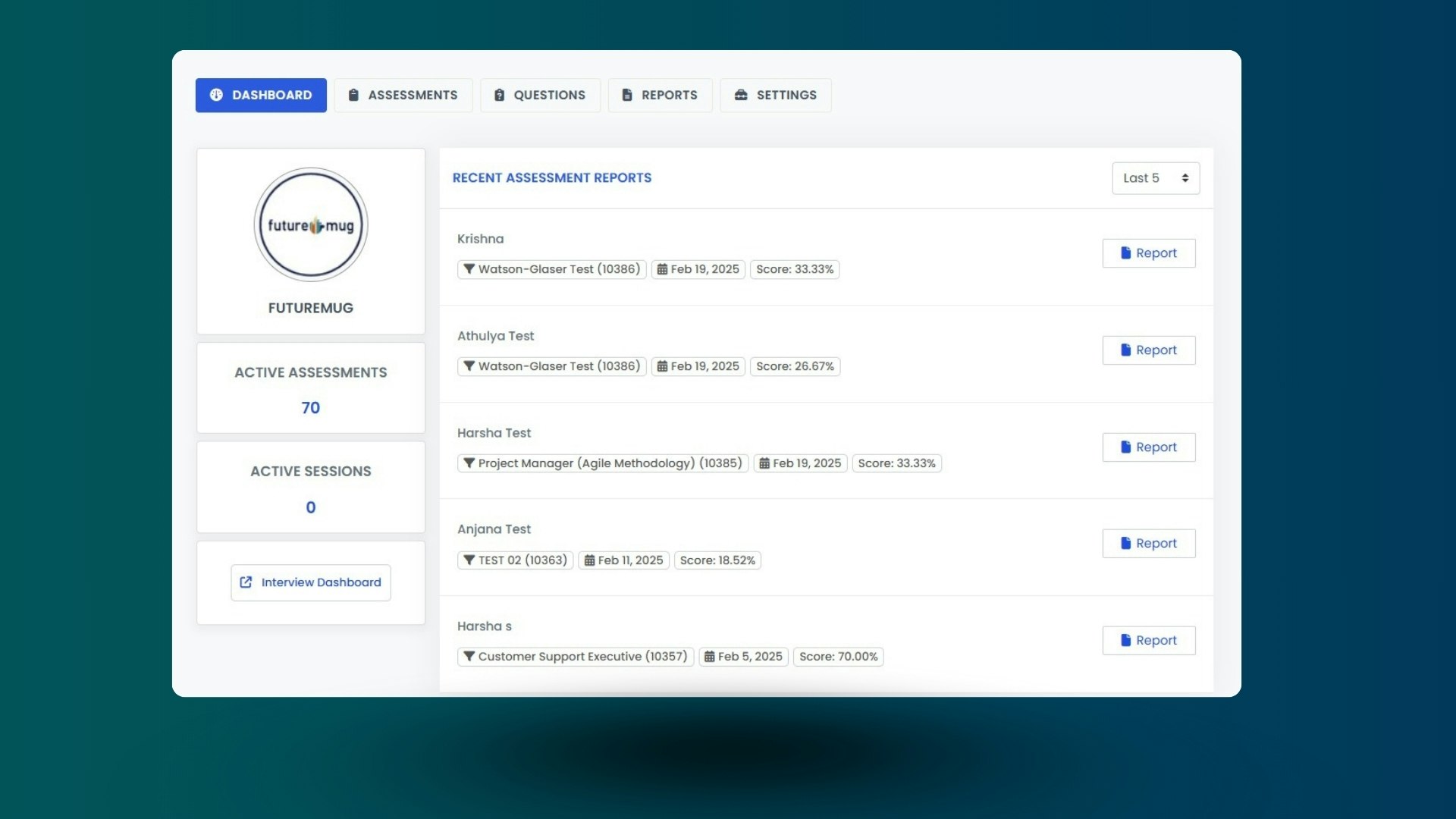Click the Questions icon in navigation
Image resolution: width=1456 pixels, height=819 pixels.
[500, 95]
